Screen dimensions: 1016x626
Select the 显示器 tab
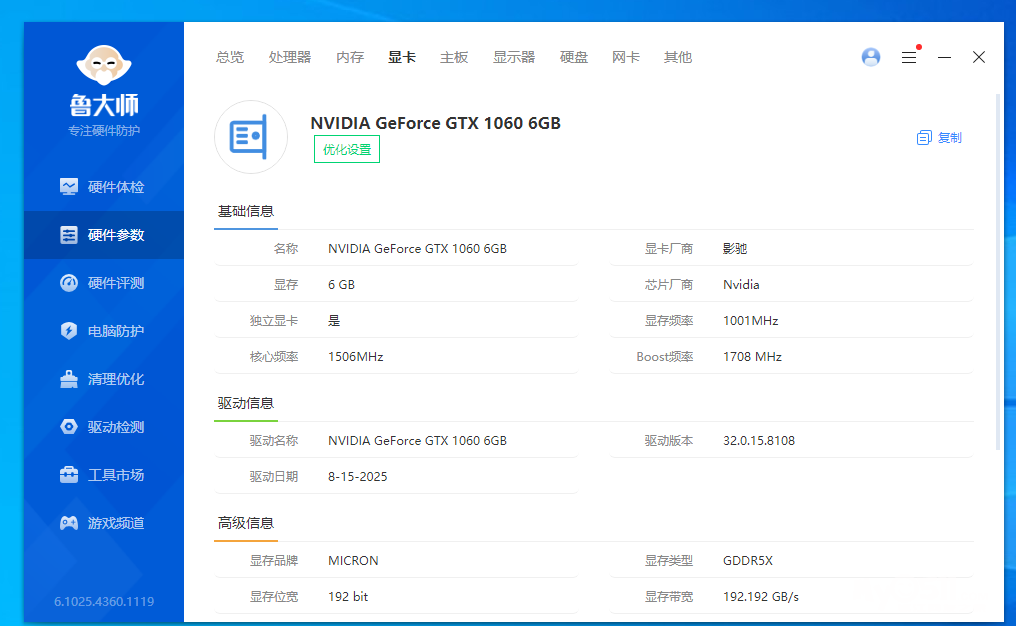click(x=514, y=58)
